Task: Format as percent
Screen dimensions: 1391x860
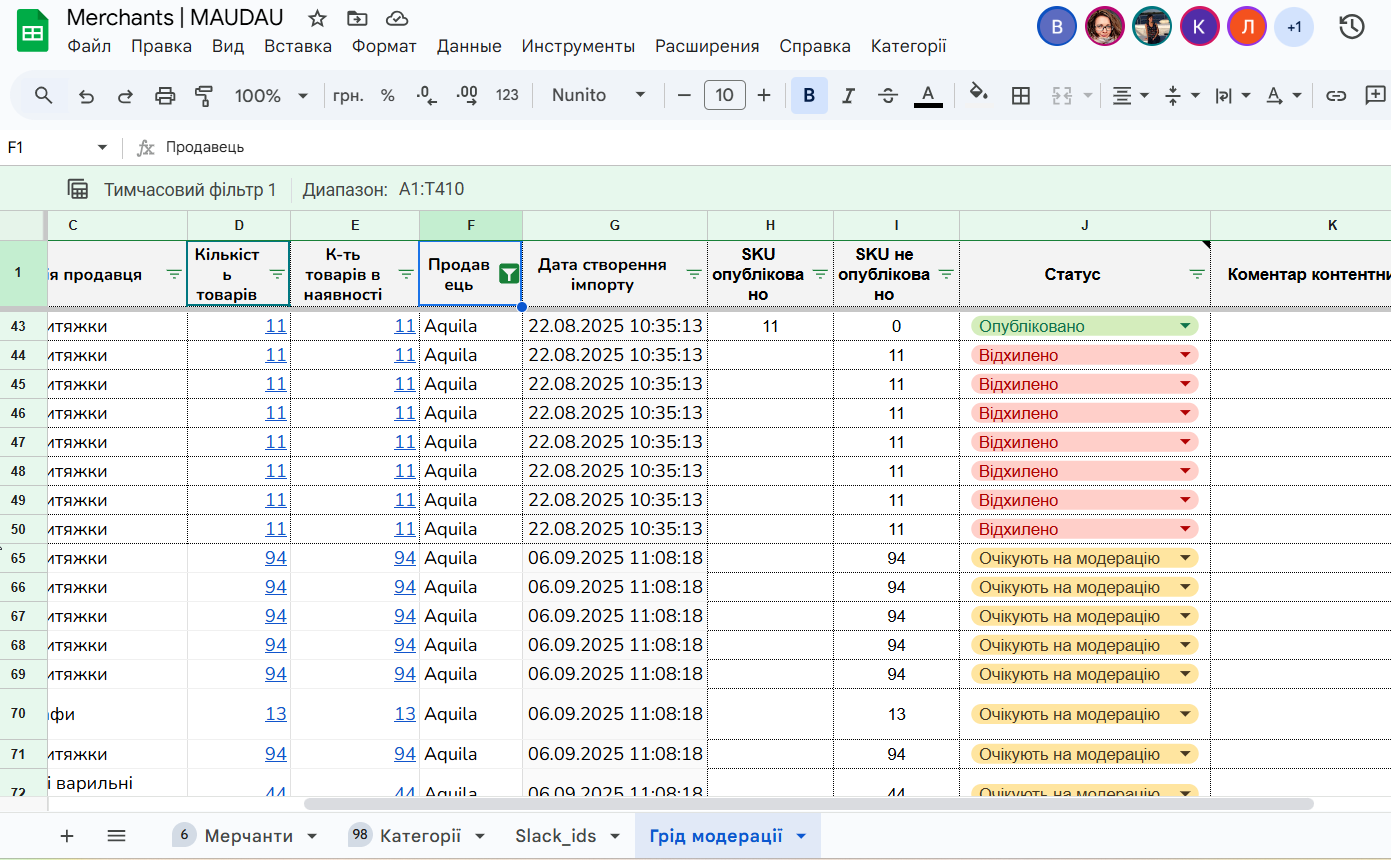Action: [388, 96]
